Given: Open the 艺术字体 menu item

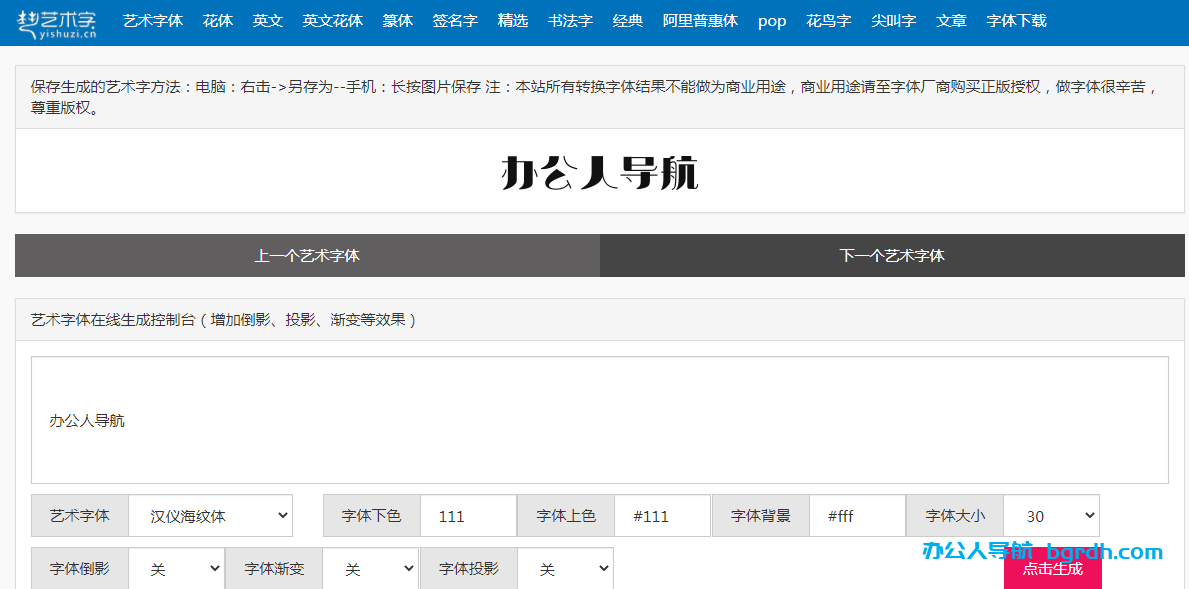Looking at the screenshot, I should pos(153,20).
